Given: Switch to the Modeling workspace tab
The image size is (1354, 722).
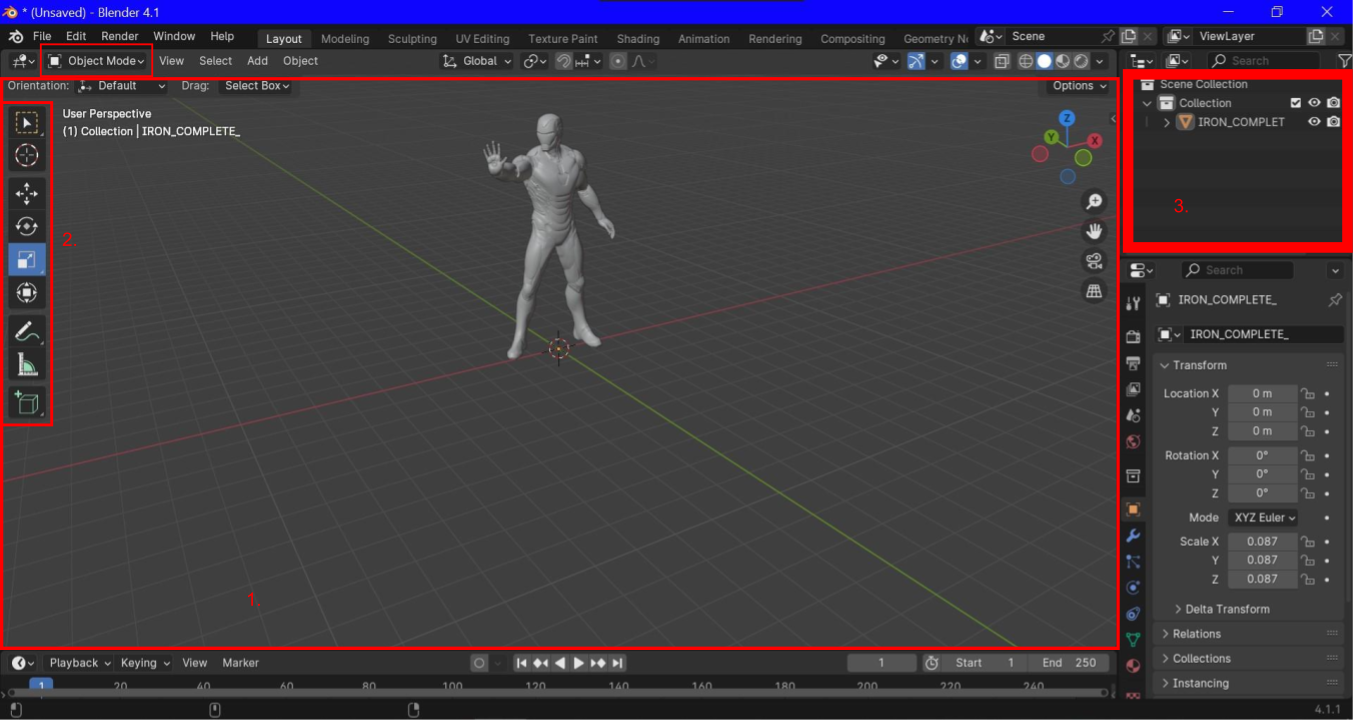Looking at the screenshot, I should [345, 39].
